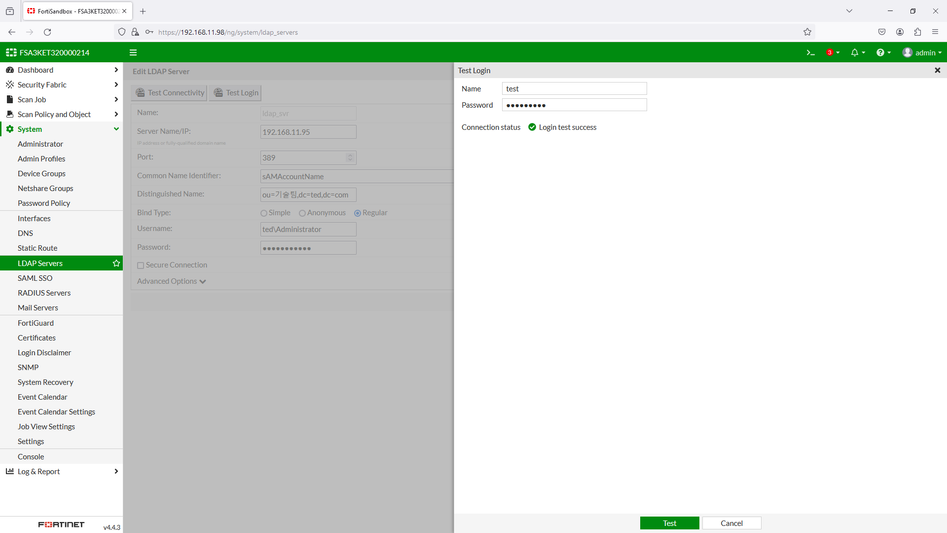Open RADIUS Servers menu item
Screen dimensions: 947x533
(x=44, y=293)
